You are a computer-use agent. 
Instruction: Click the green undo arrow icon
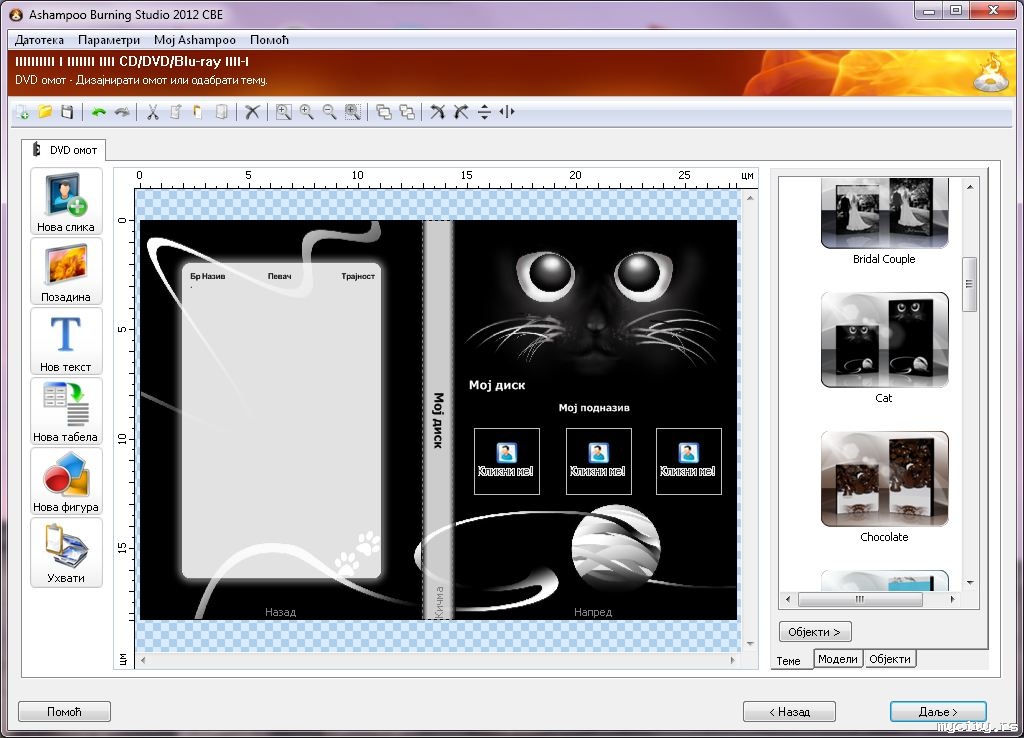click(99, 112)
